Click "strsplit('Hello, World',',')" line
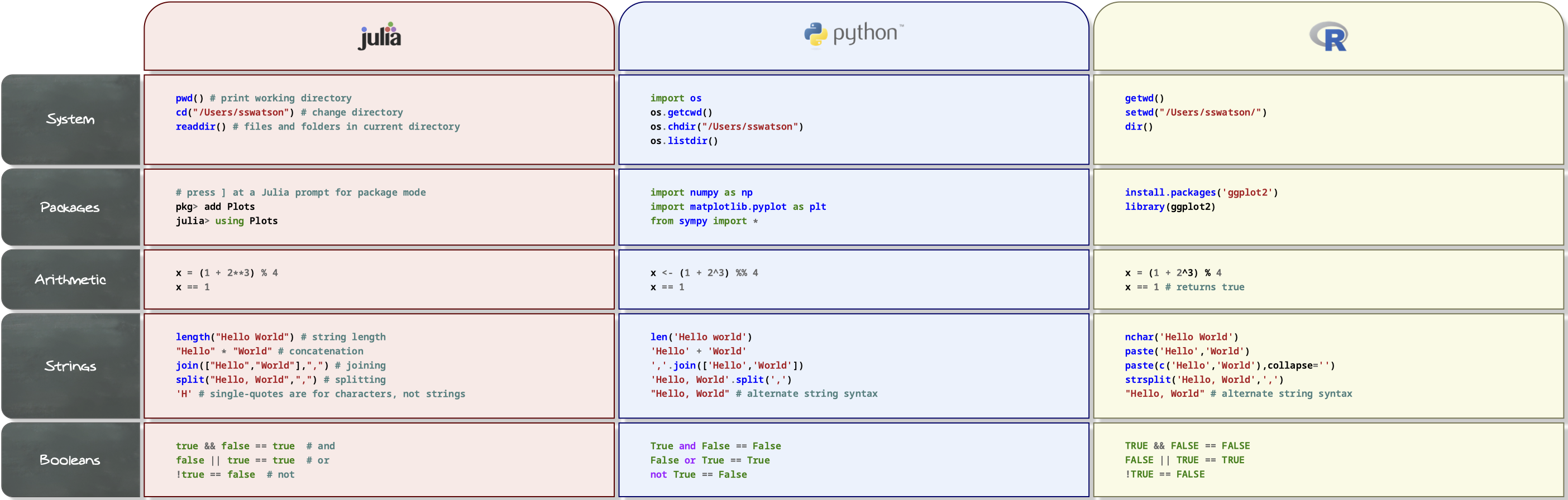Viewport: 1568px width, 500px height. coord(1204,379)
